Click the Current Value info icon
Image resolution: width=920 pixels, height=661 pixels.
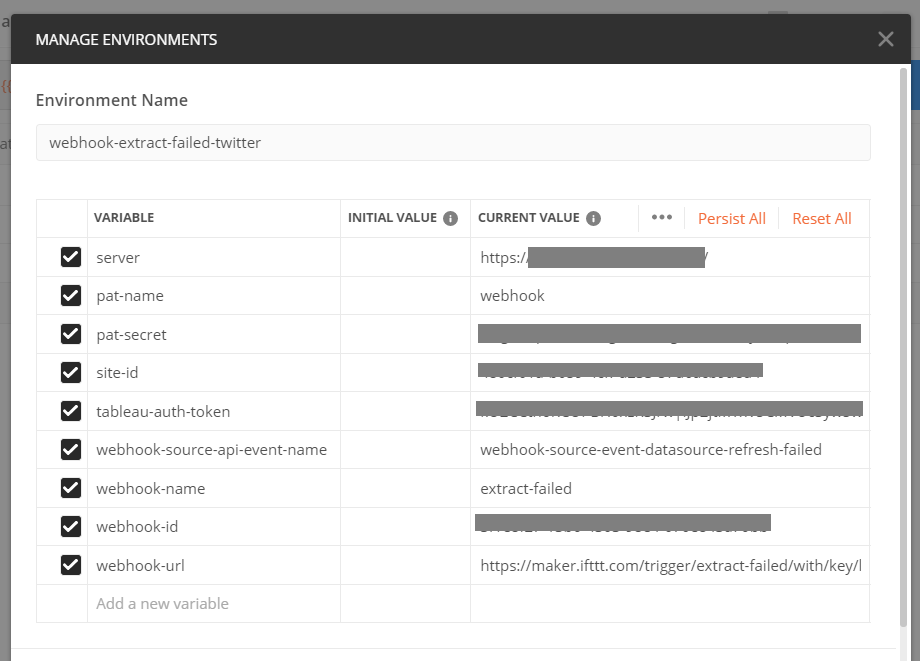pos(593,218)
